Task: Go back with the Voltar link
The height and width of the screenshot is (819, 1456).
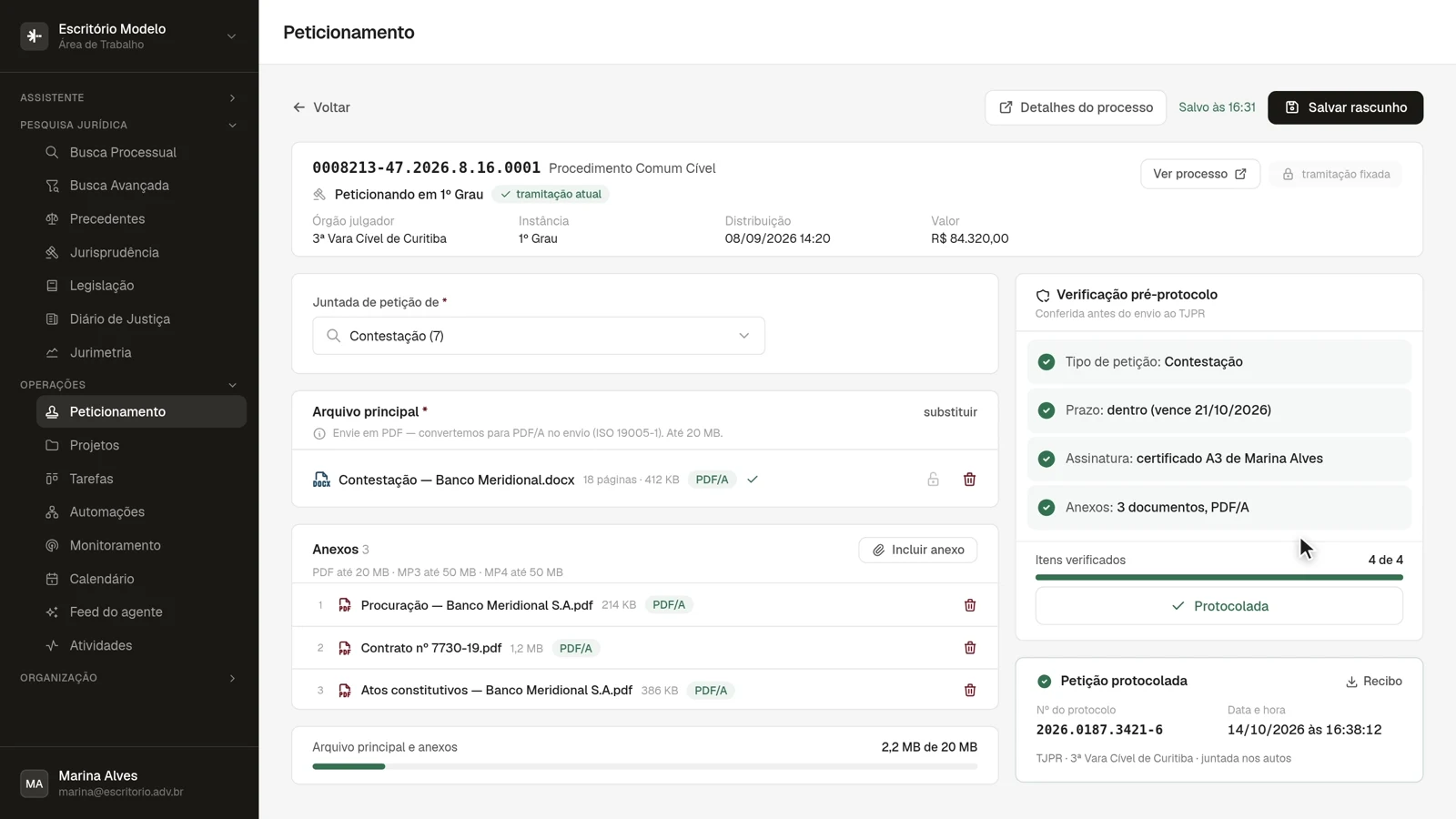Action: [x=321, y=107]
